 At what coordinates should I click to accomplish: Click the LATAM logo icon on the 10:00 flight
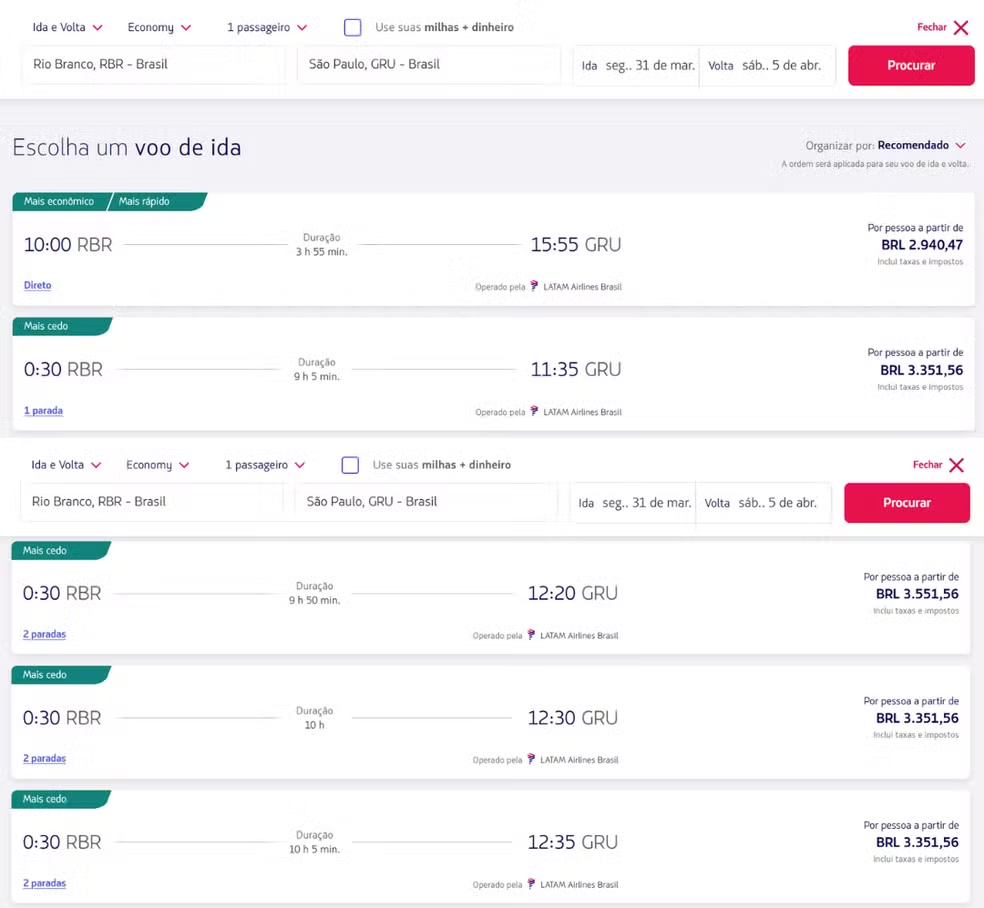[x=534, y=286]
